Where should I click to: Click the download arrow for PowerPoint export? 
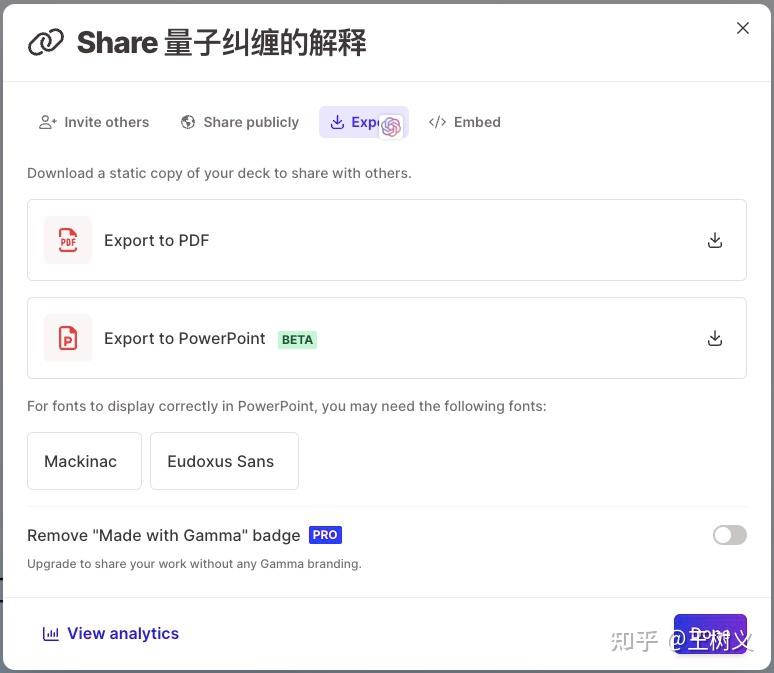point(715,339)
